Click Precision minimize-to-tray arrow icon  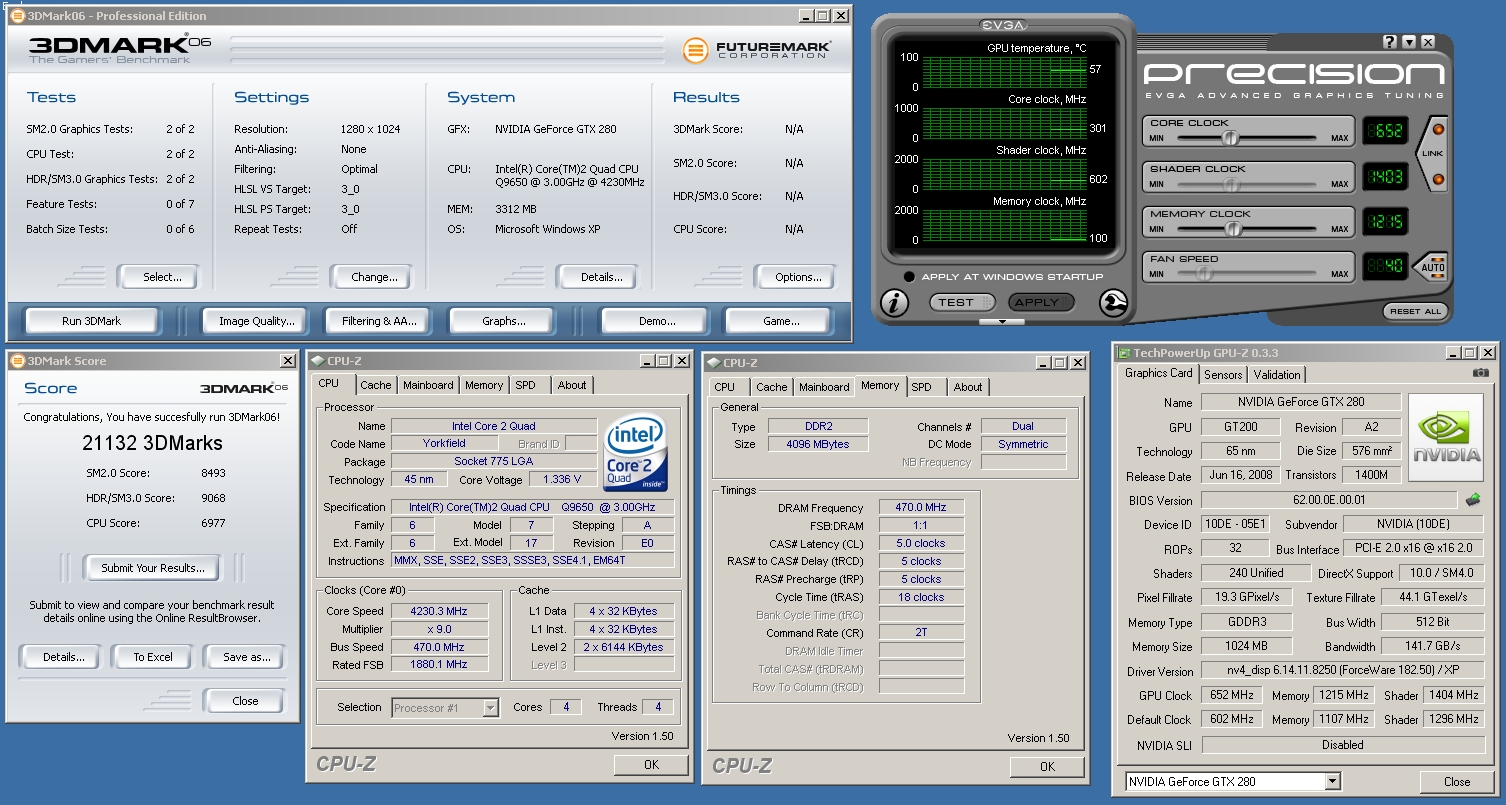pos(1409,42)
